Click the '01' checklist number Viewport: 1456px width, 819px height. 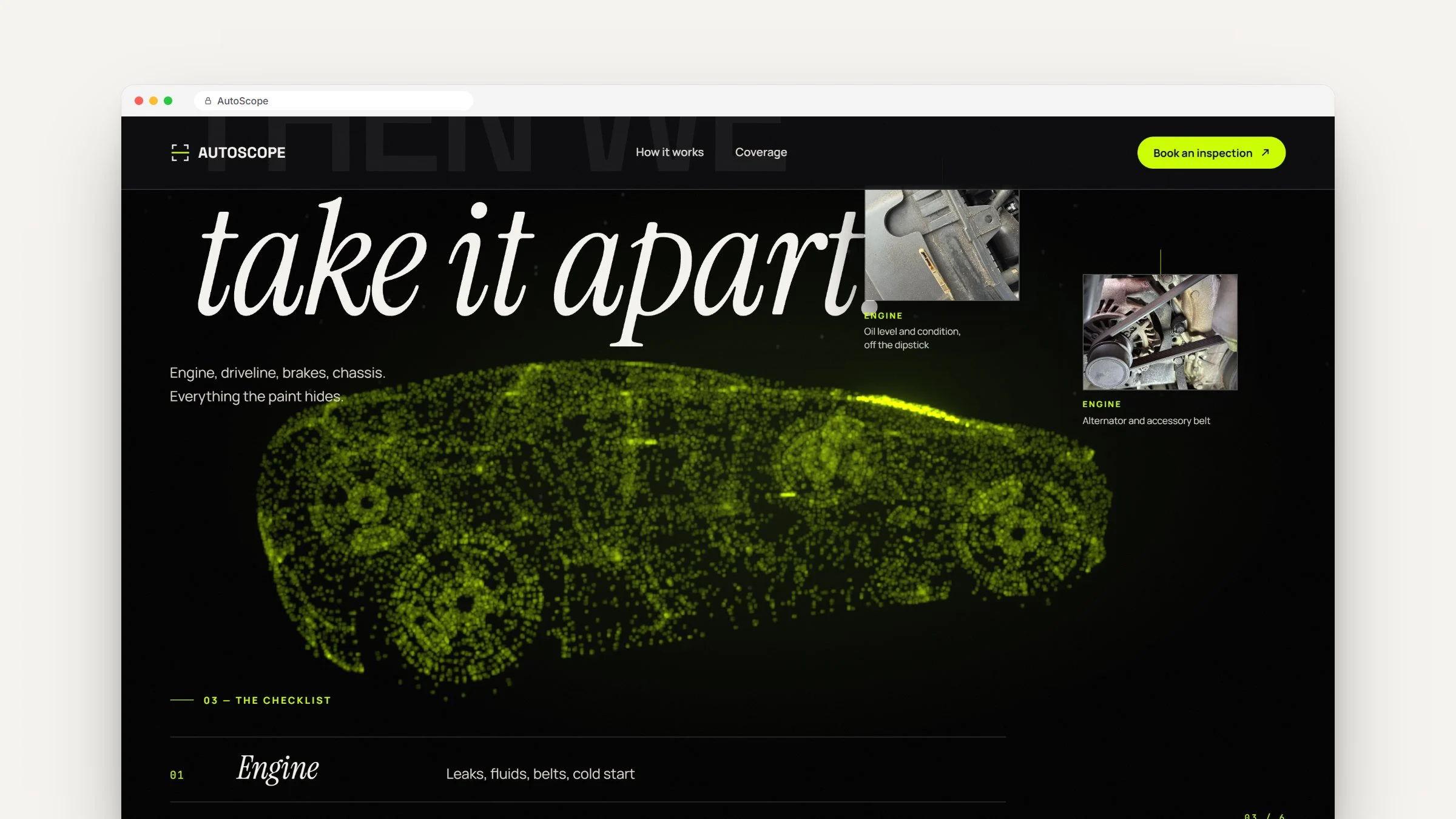(x=177, y=775)
